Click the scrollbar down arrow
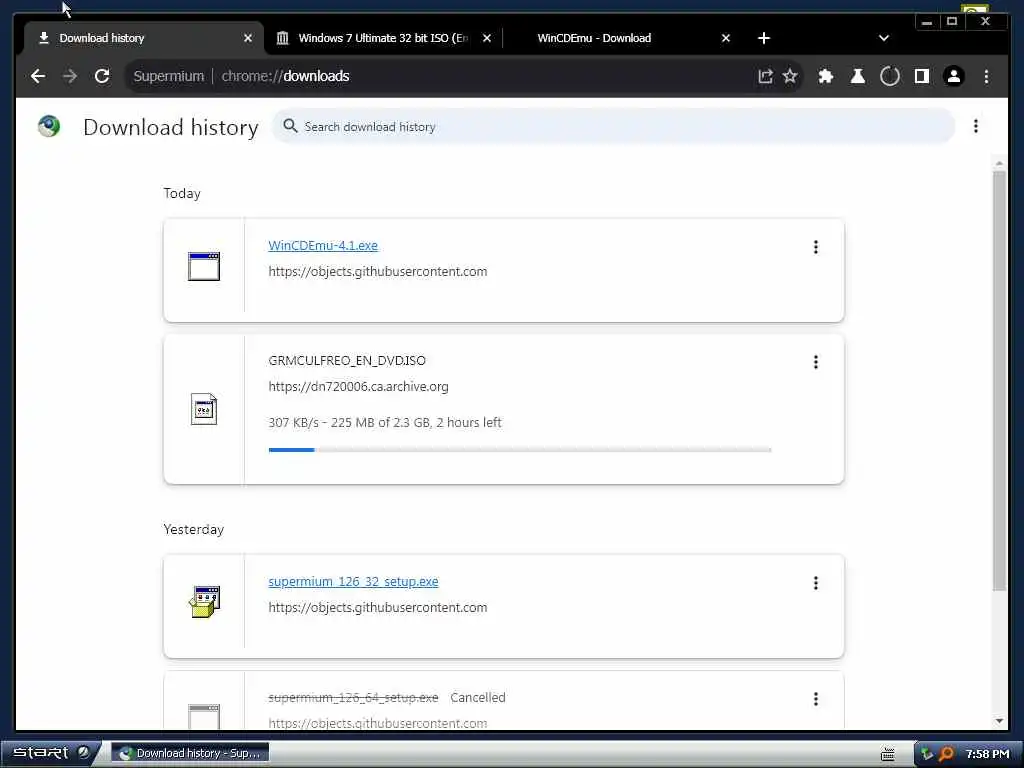The width and height of the screenshot is (1024, 768). click(x=999, y=721)
